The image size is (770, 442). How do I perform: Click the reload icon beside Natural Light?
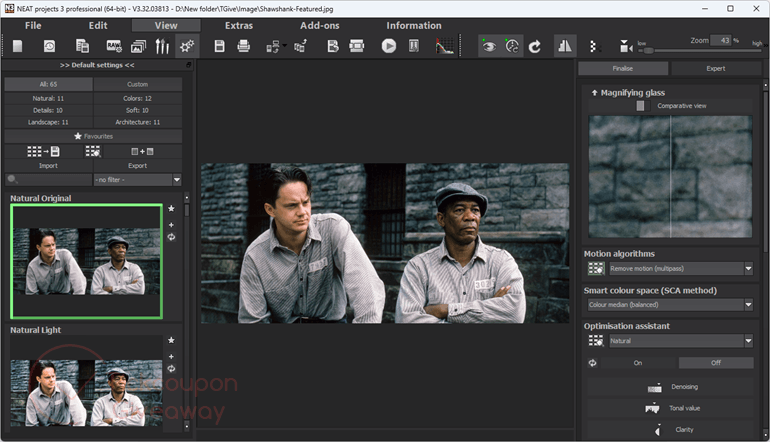coord(171,368)
